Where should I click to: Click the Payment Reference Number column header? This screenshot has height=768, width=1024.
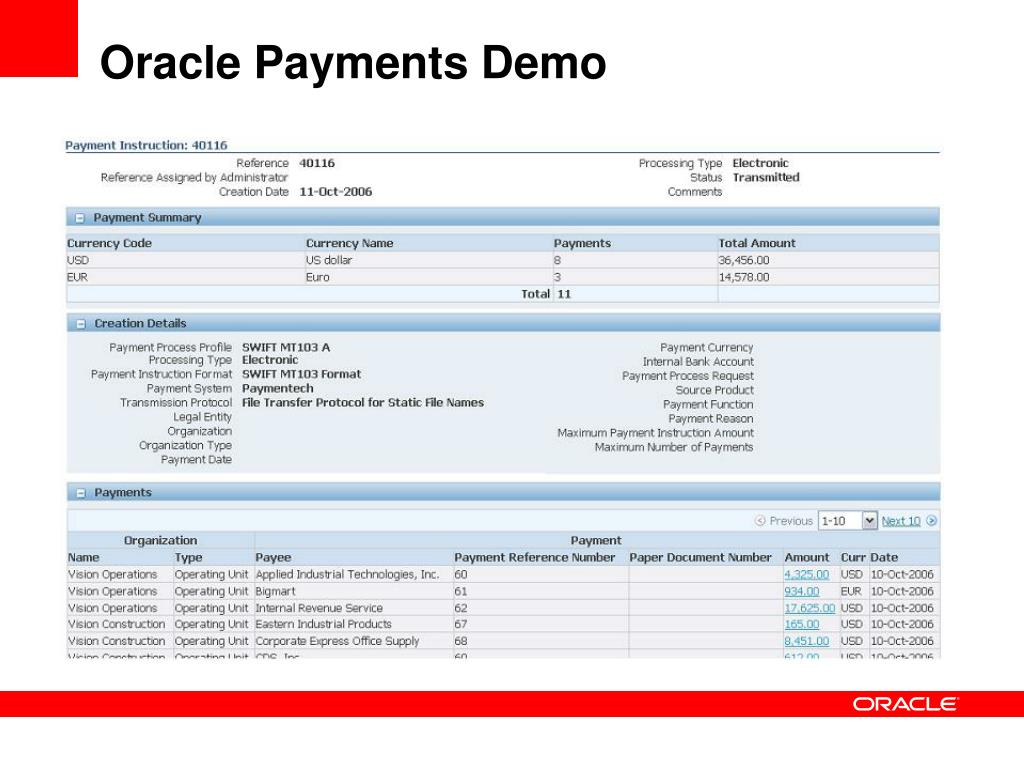534,558
